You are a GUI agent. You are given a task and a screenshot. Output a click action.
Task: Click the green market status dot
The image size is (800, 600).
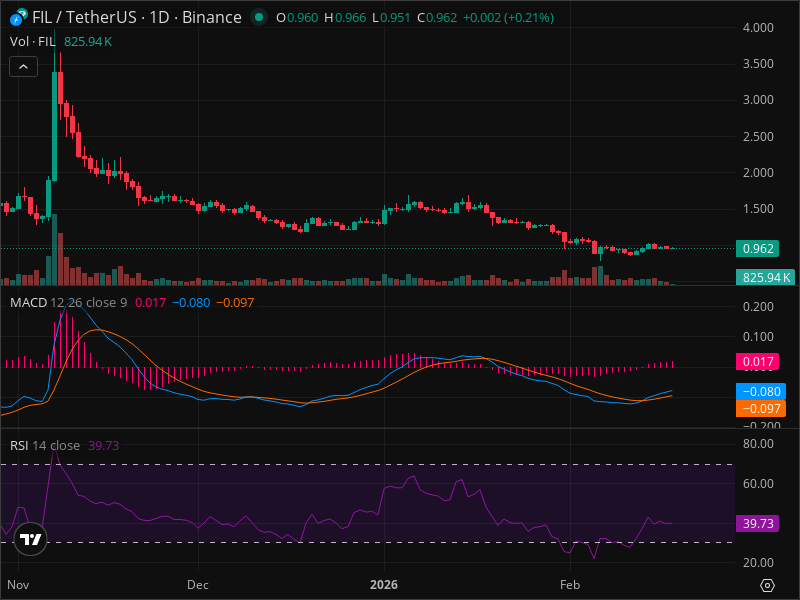pos(259,17)
